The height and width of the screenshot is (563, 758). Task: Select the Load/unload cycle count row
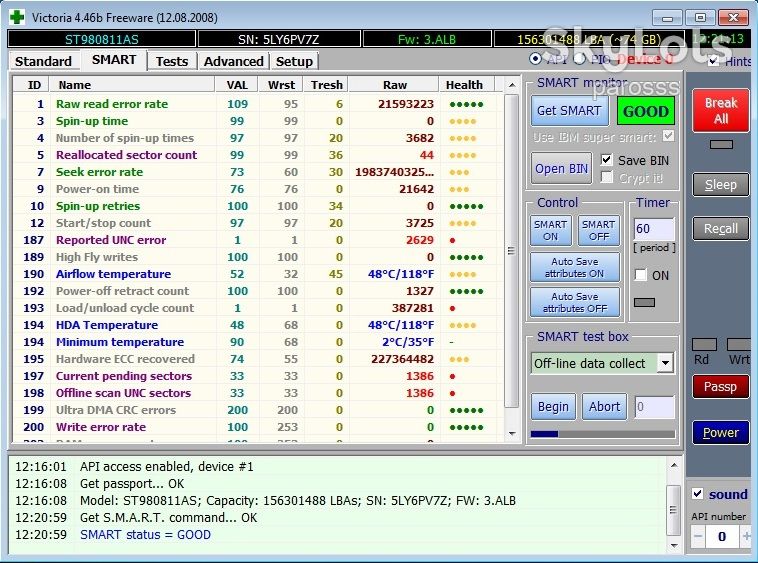[258, 308]
